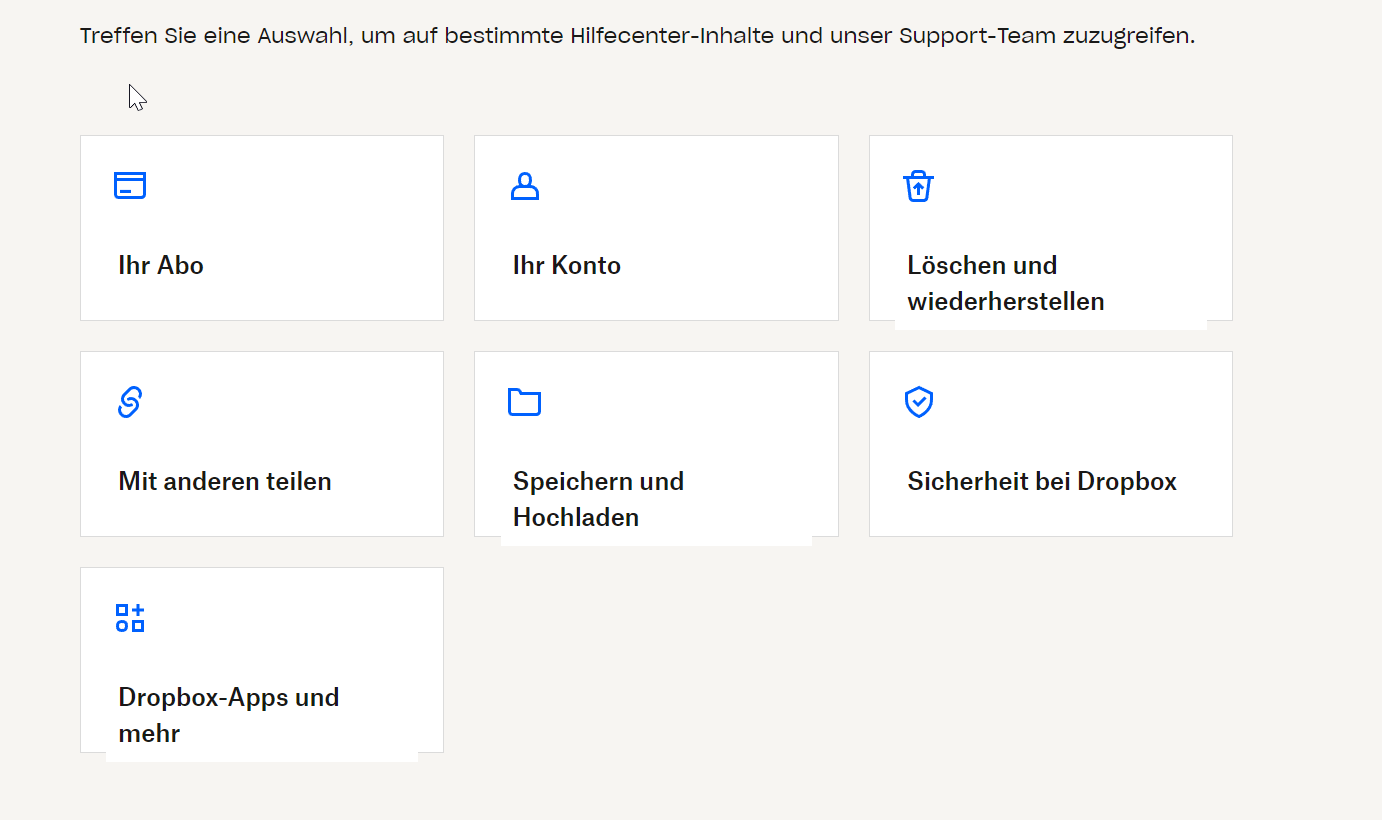Open the 'Ihr Konto' help topic
This screenshot has width=1382, height=820.
tap(566, 265)
